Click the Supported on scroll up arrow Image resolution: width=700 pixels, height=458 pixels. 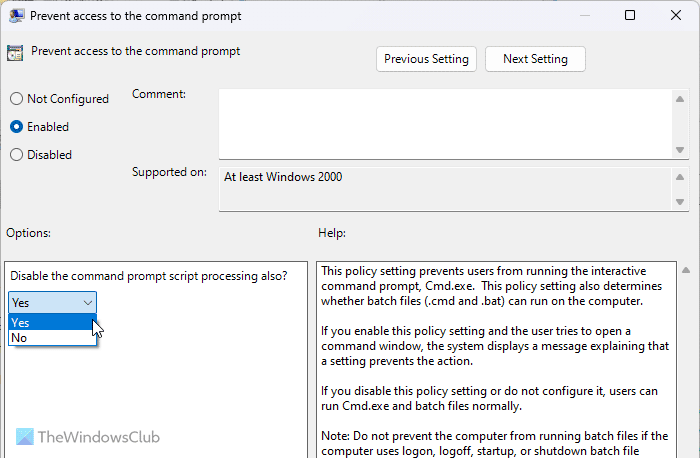tap(681, 175)
